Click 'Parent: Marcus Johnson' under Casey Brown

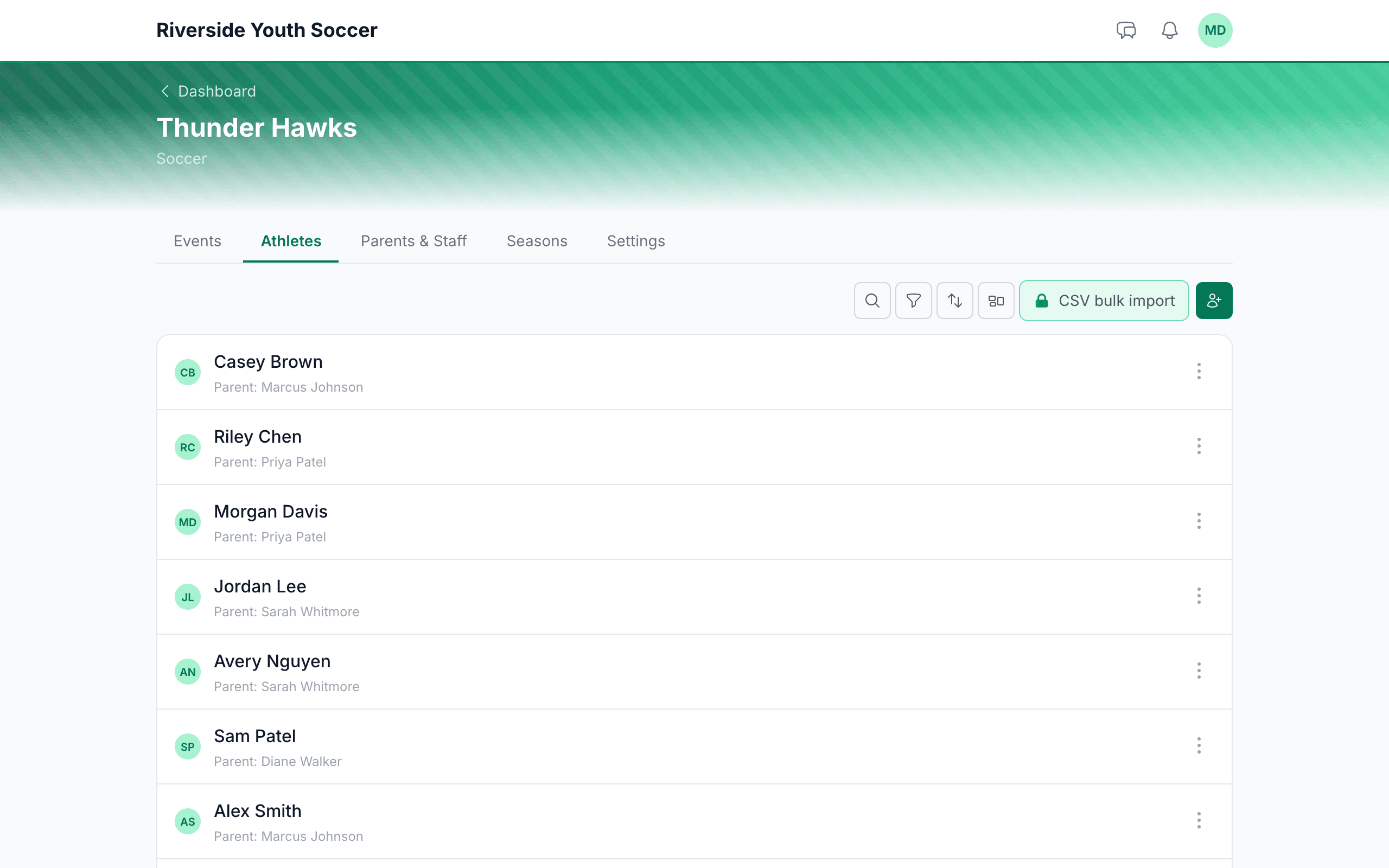click(x=289, y=387)
